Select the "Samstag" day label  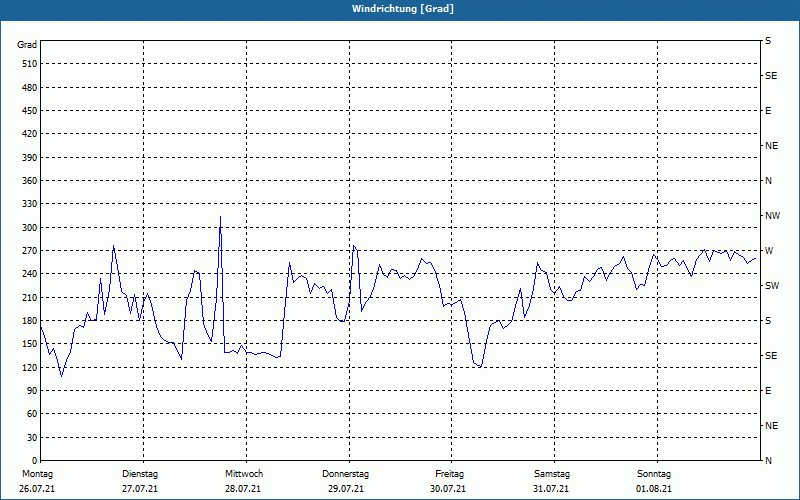click(x=552, y=474)
